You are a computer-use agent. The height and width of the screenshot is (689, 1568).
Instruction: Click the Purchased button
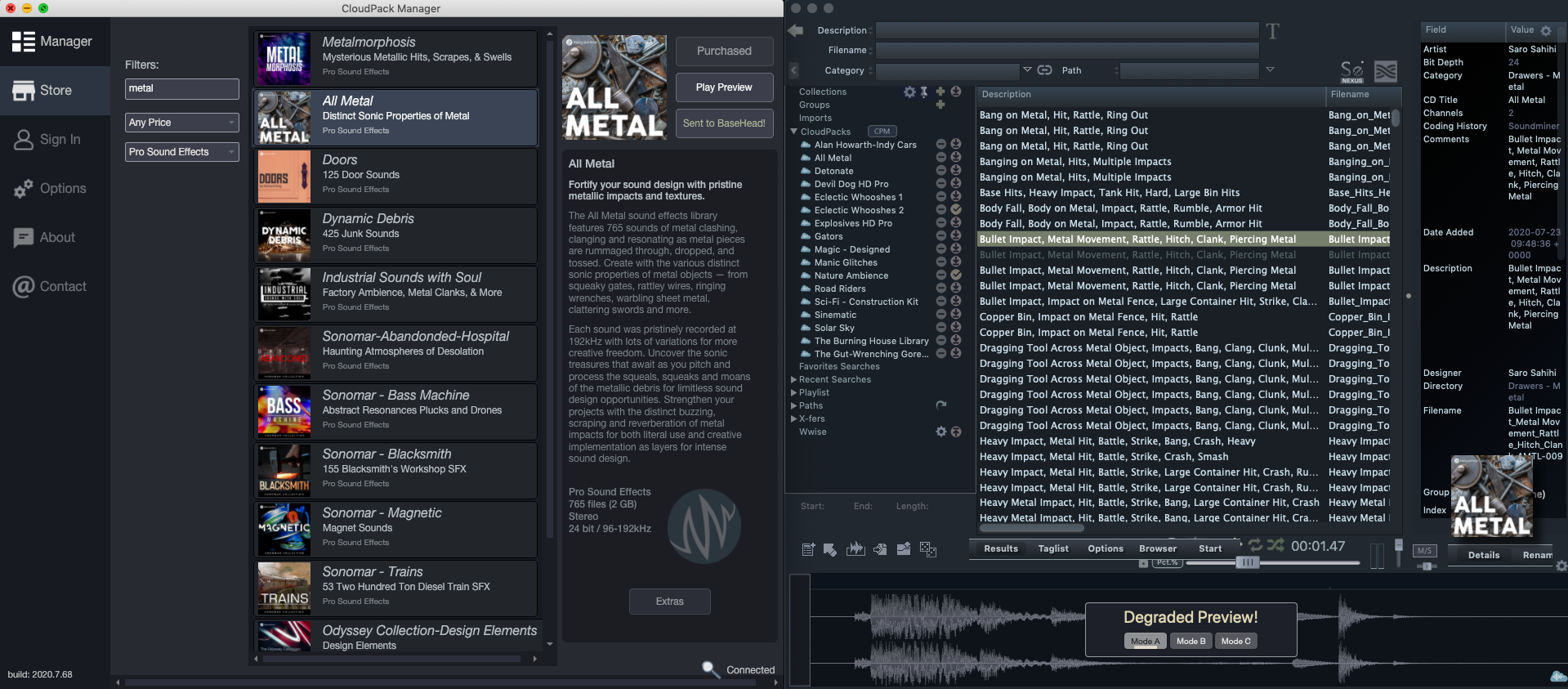coord(724,51)
